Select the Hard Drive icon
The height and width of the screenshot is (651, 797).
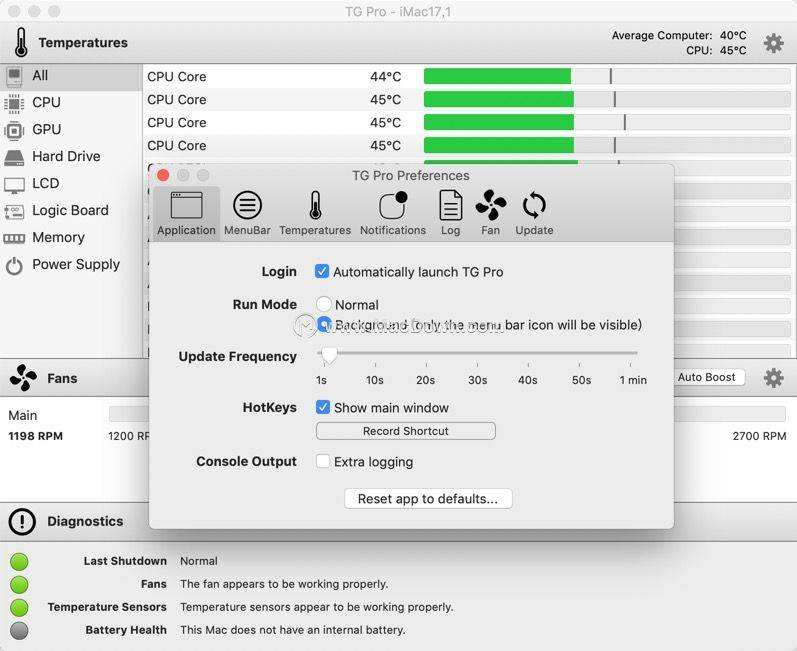click(14, 157)
